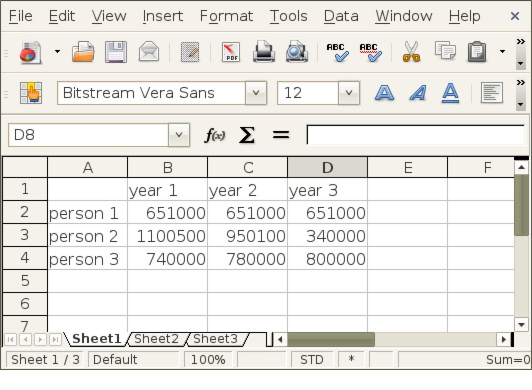Click the New Spreadsheet icon
The width and height of the screenshot is (532, 390).
click(31, 52)
